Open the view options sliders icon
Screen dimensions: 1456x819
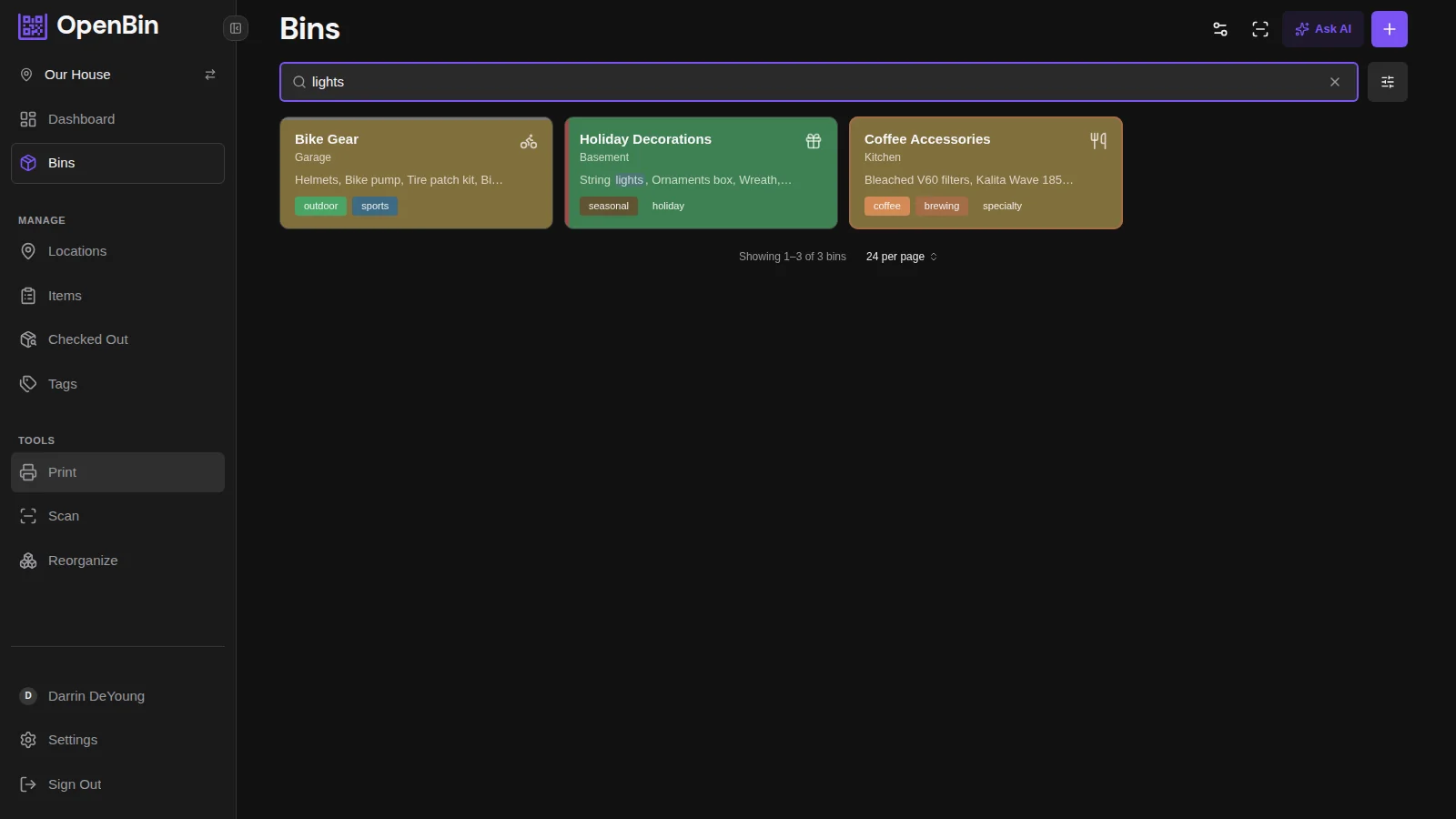1220,29
